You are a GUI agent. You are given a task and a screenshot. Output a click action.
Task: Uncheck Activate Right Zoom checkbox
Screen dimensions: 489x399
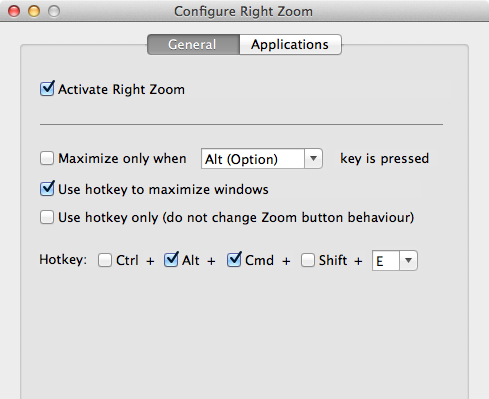click(x=47, y=89)
